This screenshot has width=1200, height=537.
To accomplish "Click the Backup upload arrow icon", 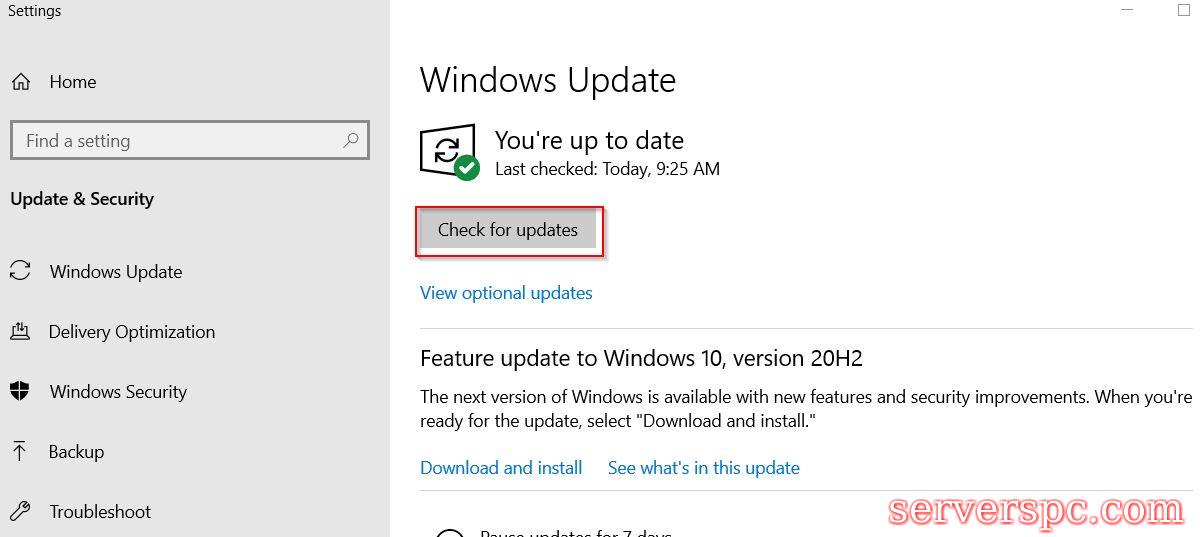I will coord(20,451).
